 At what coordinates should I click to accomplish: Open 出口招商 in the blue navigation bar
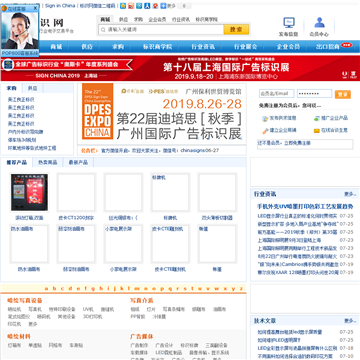point(328,47)
